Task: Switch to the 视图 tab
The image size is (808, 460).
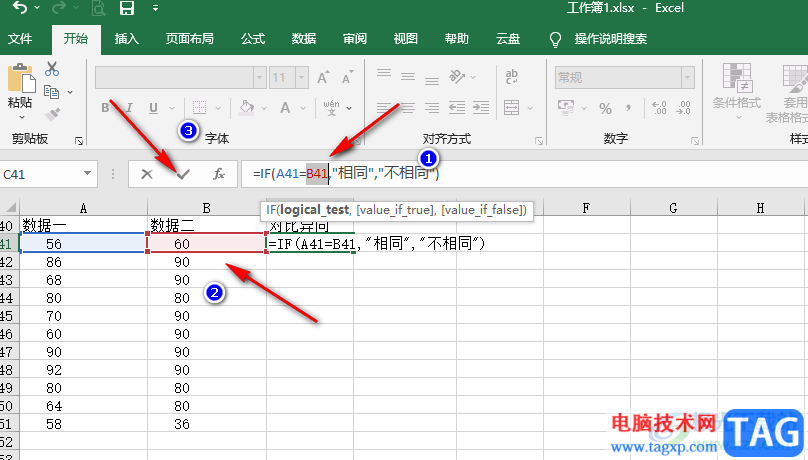Action: tap(406, 39)
